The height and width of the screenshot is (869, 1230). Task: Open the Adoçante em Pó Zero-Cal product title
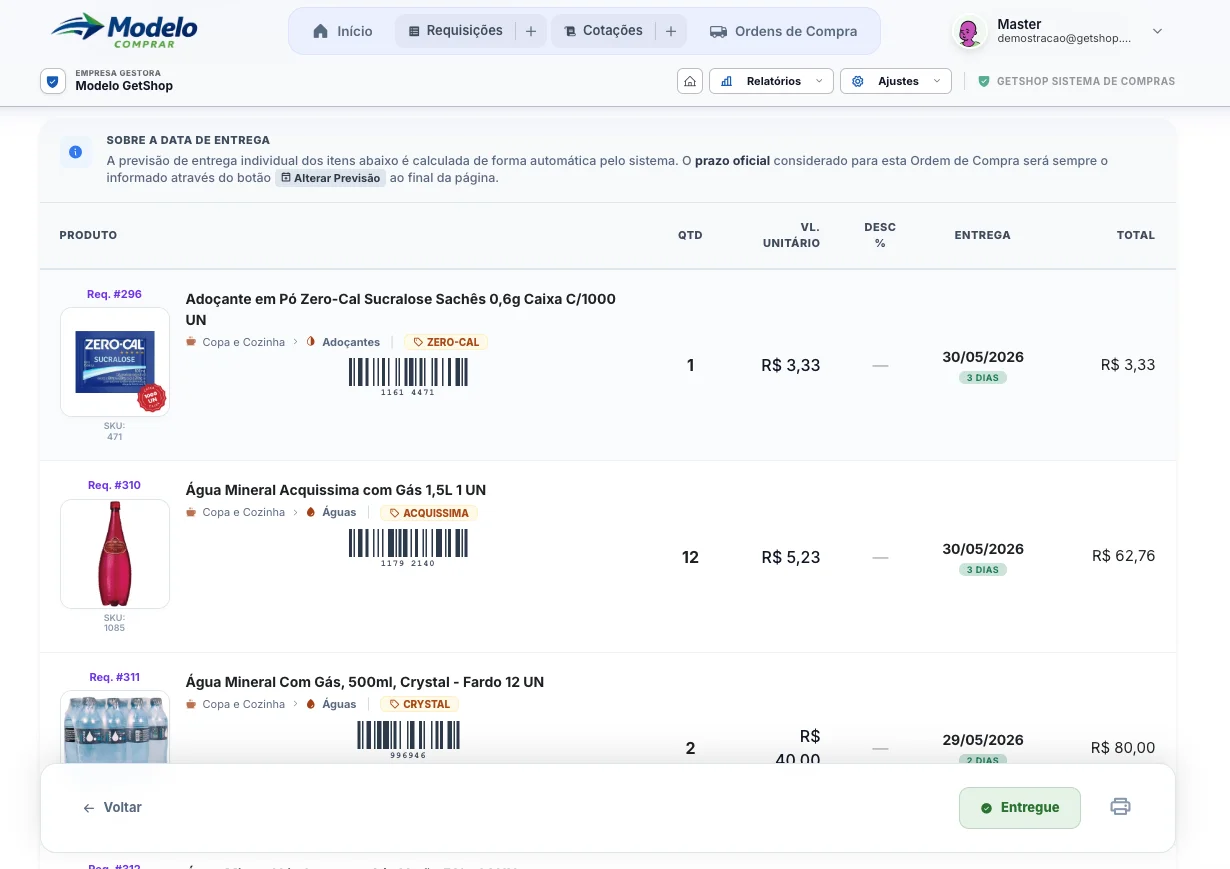pos(400,309)
